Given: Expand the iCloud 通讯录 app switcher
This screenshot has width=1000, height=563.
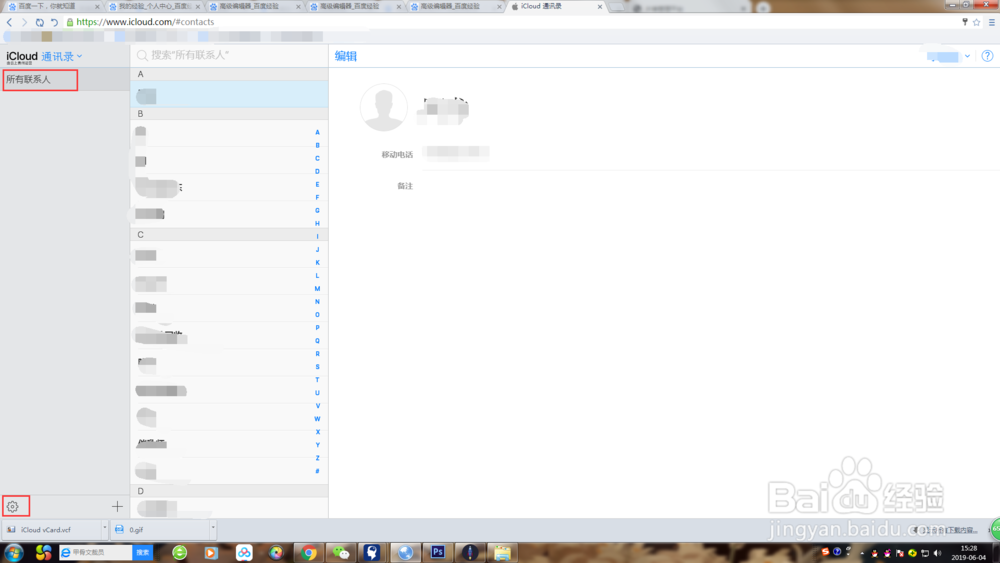Looking at the screenshot, I should pyautogui.click(x=62, y=56).
